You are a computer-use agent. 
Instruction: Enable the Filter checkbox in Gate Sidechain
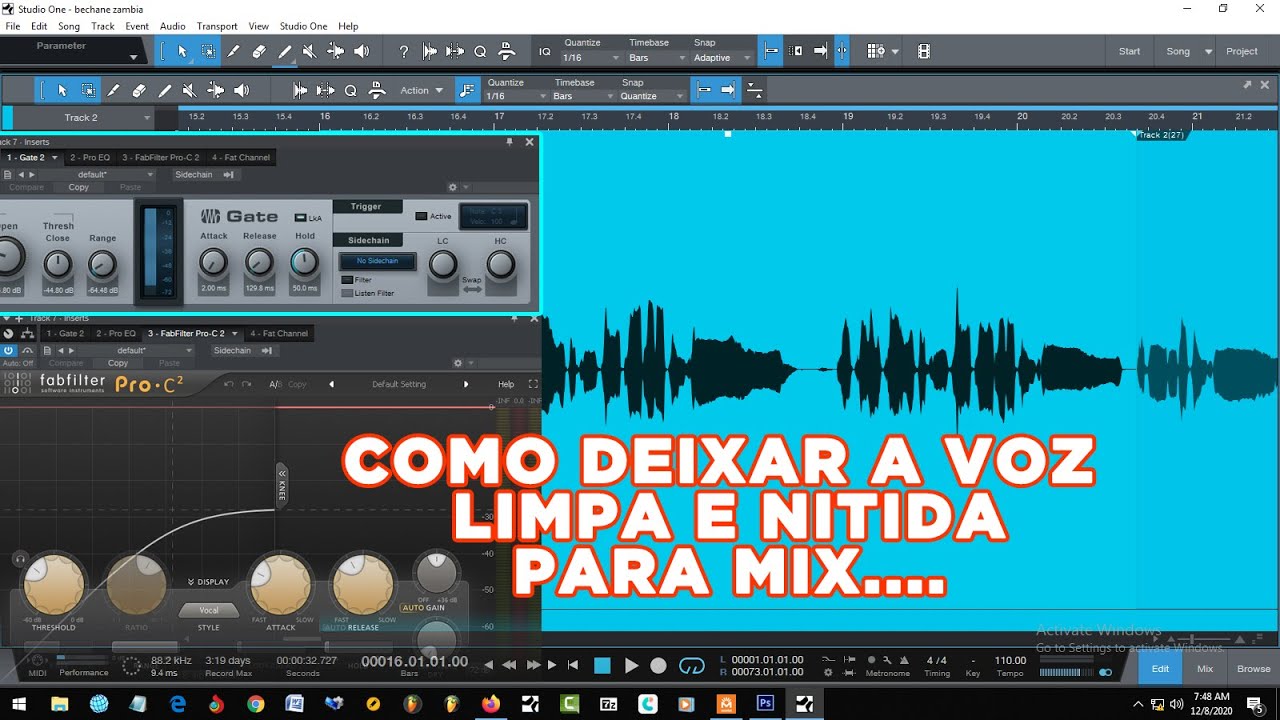coord(347,280)
